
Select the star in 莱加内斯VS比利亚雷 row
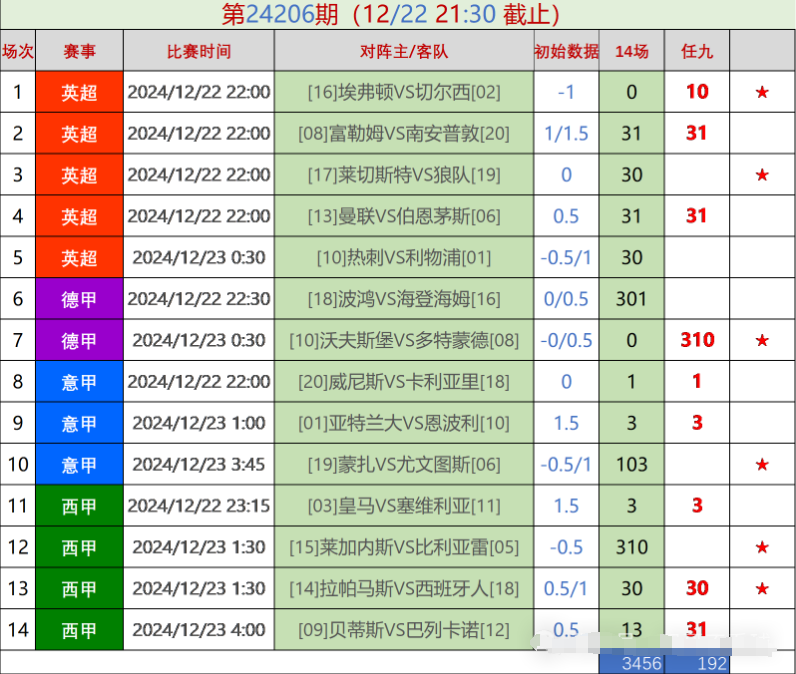point(762,547)
